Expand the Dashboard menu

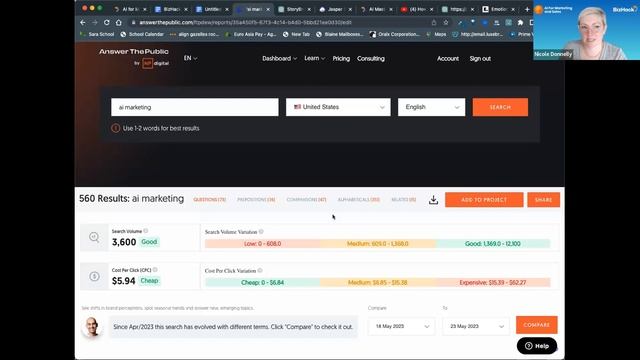click(x=280, y=58)
